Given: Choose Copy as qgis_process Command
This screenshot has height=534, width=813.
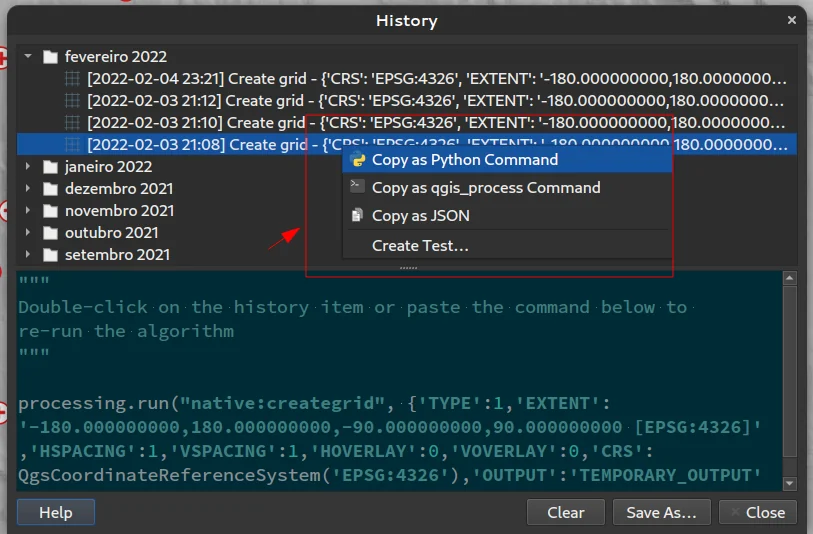Looking at the screenshot, I should click(x=486, y=187).
